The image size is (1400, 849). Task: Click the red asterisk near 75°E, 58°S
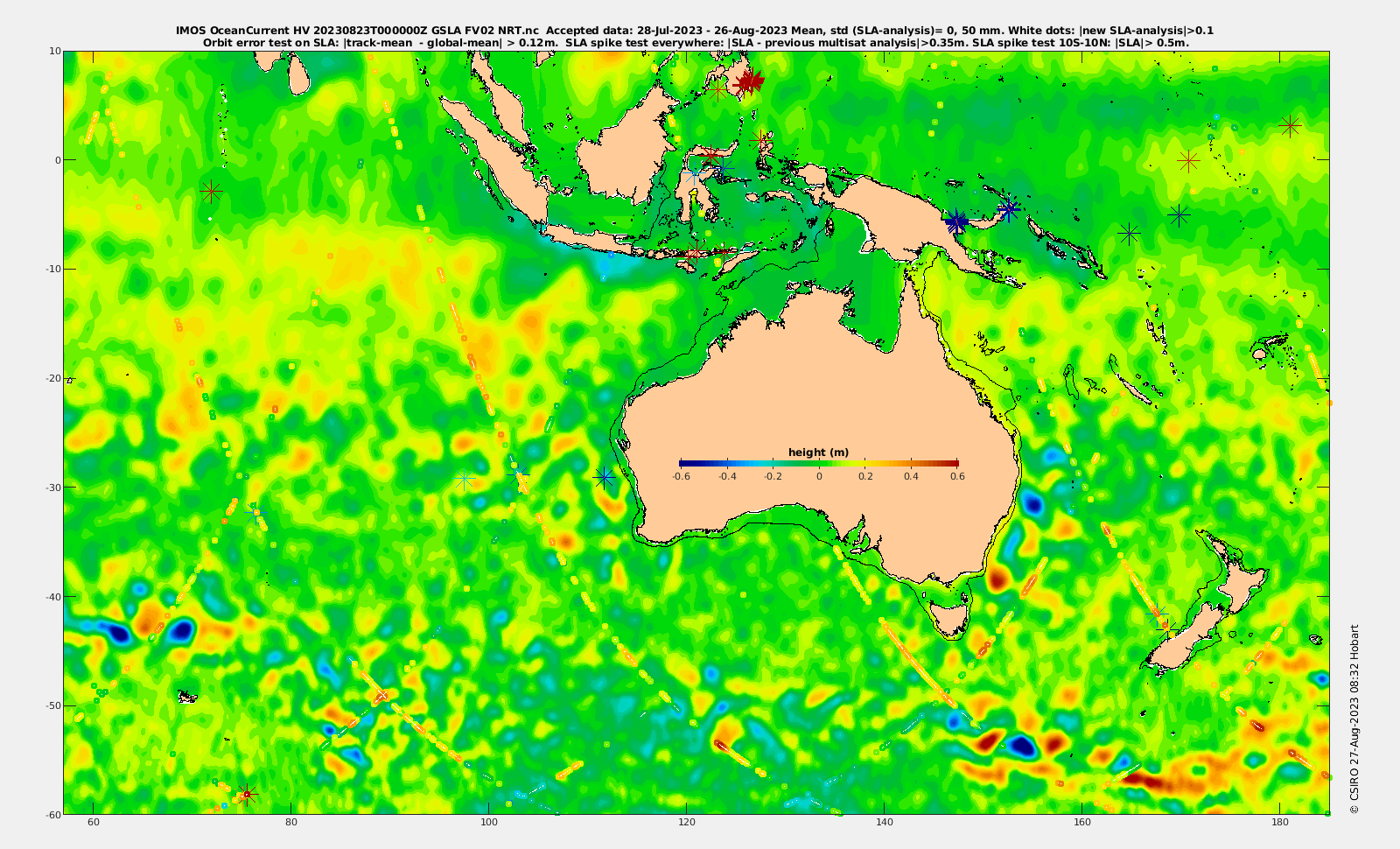coord(247,795)
